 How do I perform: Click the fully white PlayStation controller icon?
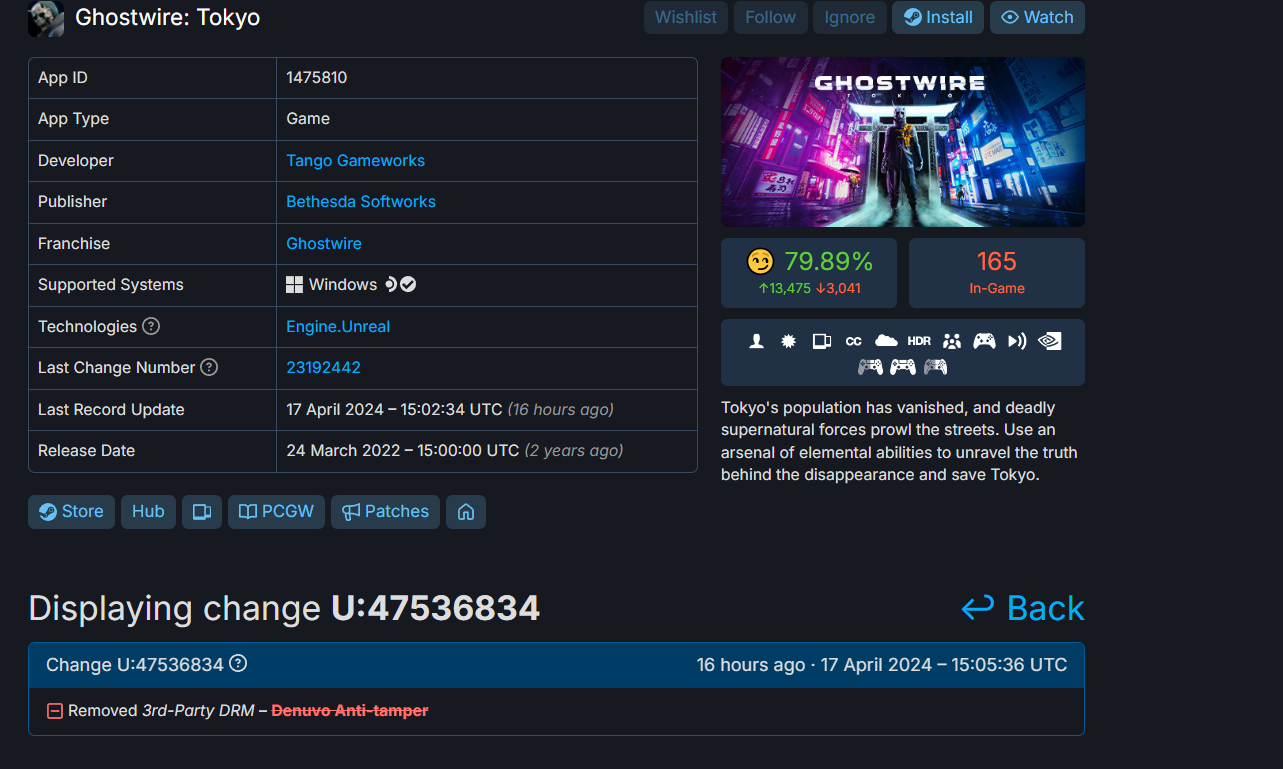pyautogui.click(x=902, y=367)
